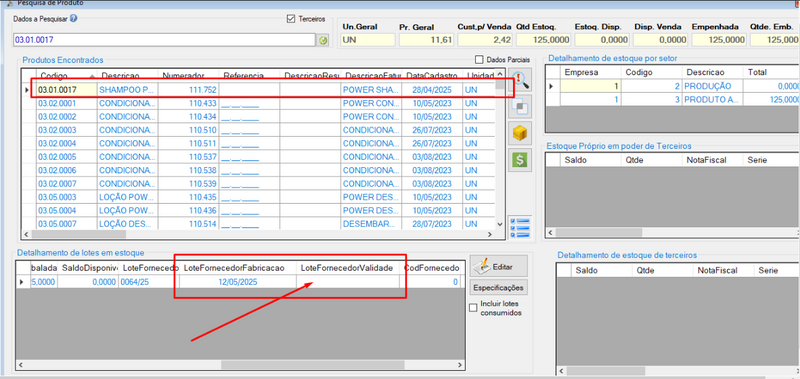Click the Disp. Venda value field
Image resolution: width=800 pixels, height=379 pixels.
pyautogui.click(x=660, y=40)
